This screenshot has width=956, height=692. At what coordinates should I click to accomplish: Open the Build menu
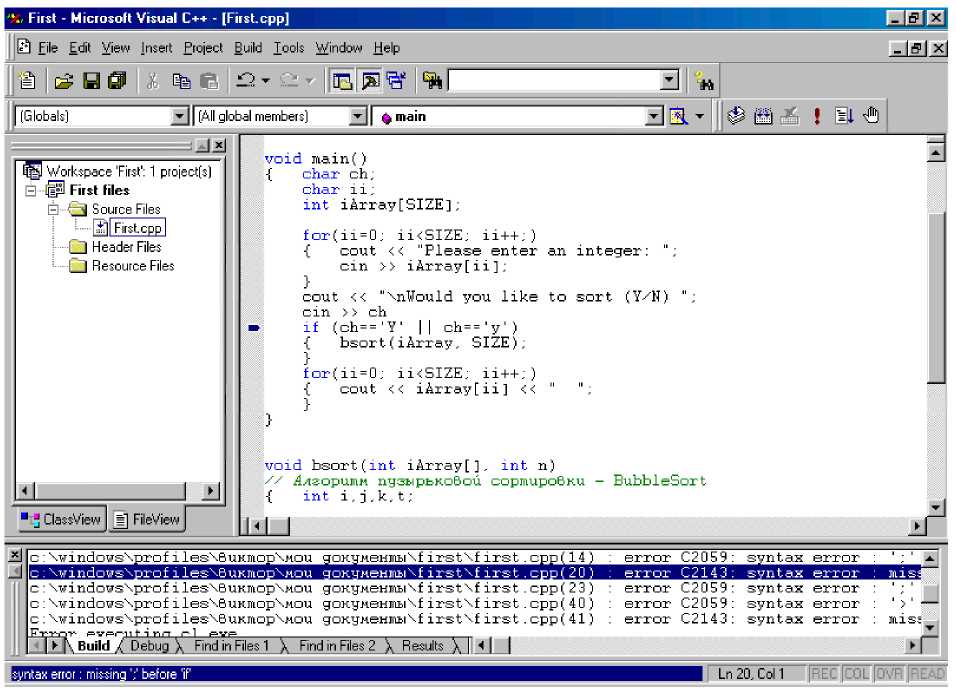tap(248, 48)
